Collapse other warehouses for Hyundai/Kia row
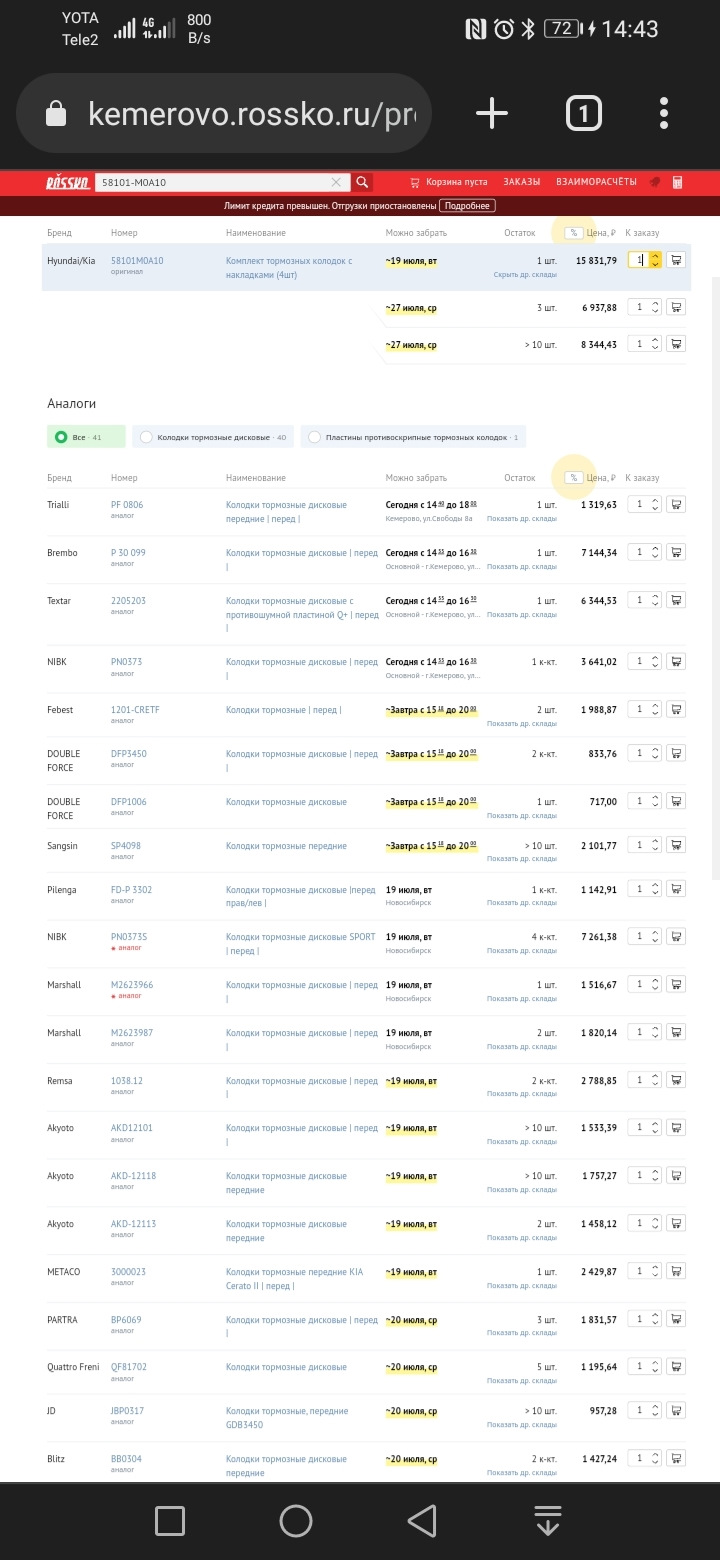 click(525, 274)
